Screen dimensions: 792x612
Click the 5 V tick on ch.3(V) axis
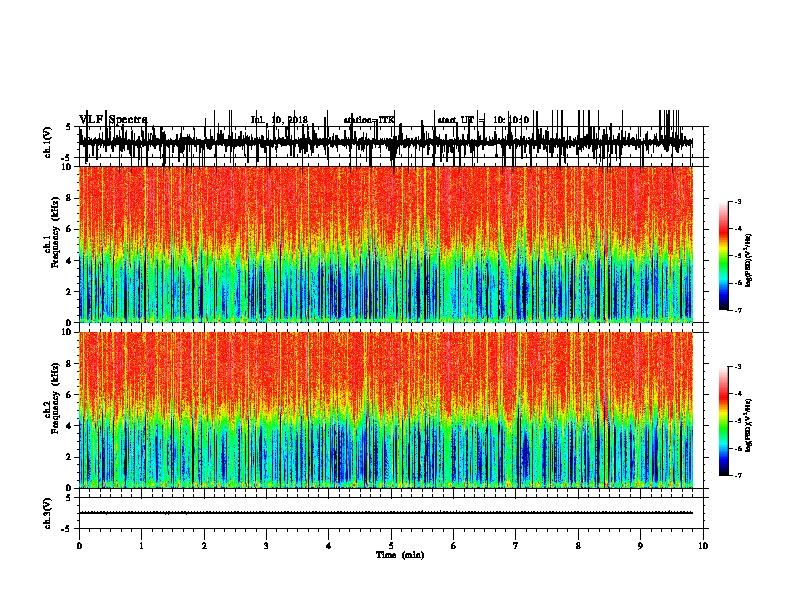point(68,498)
